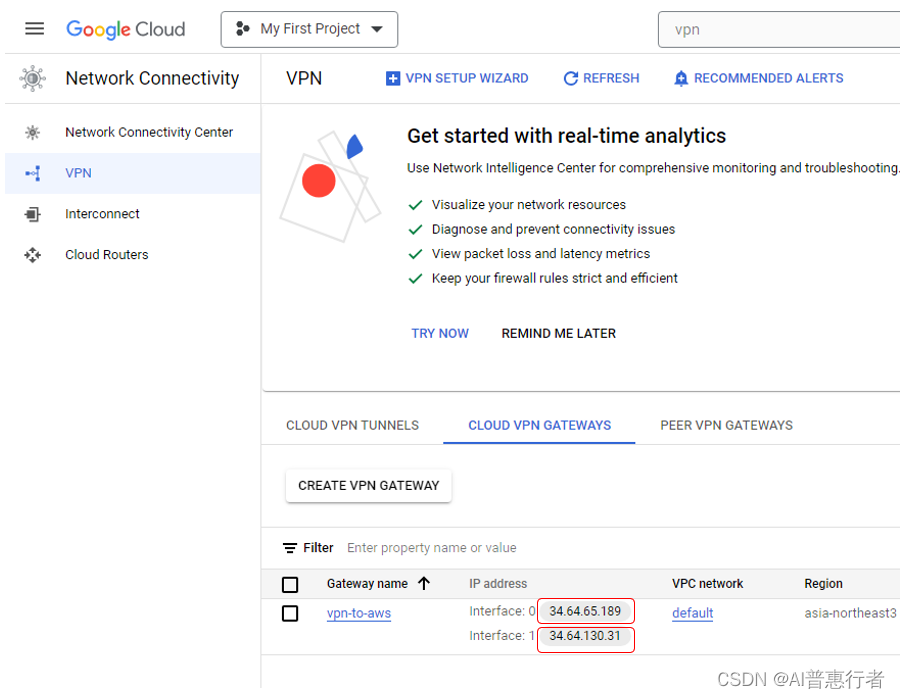Click 'Get started with real-time analytics' heading
This screenshot has height=698, width=900.
pyautogui.click(x=567, y=136)
